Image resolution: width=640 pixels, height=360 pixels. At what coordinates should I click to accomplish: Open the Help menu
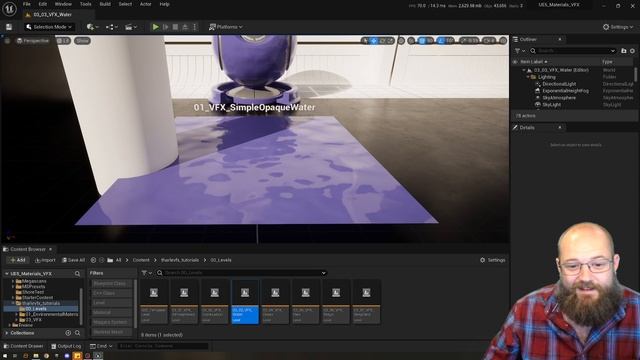click(x=164, y=4)
